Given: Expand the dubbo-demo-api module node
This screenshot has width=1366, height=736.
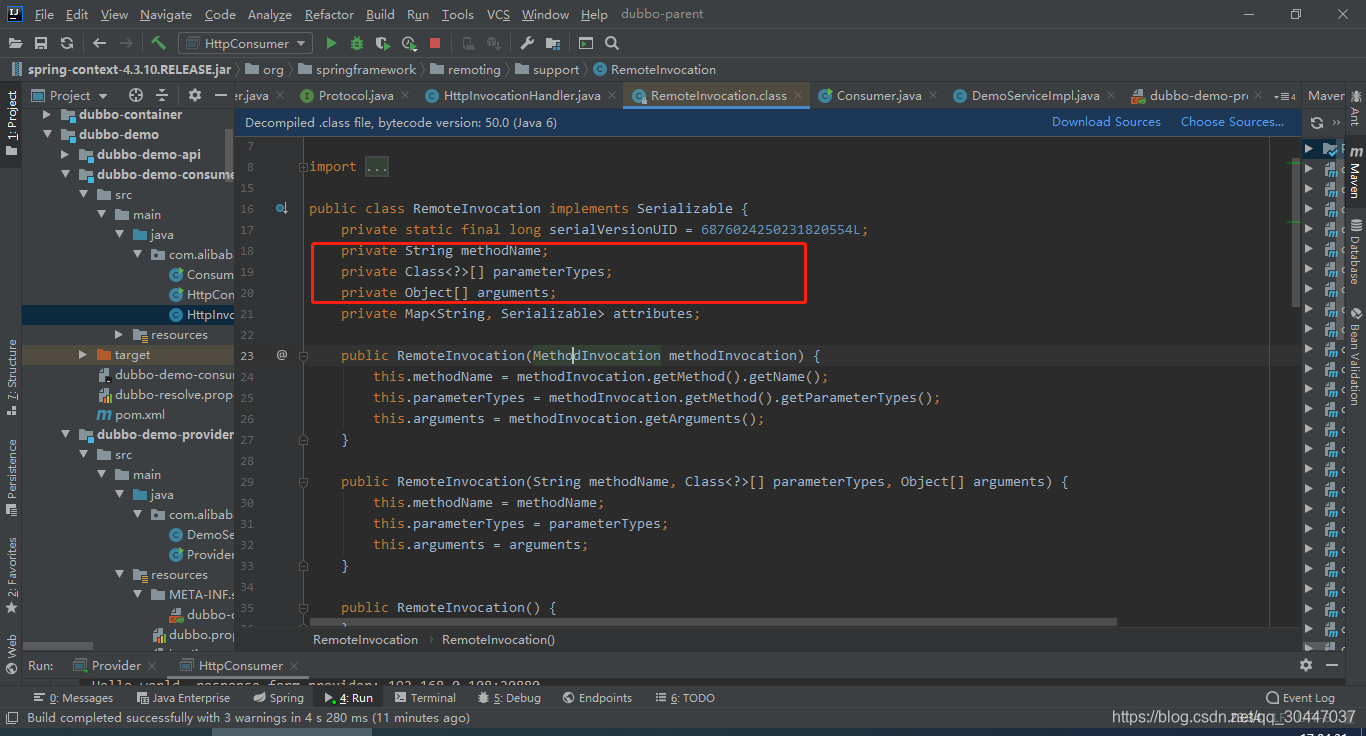Looking at the screenshot, I should (66, 154).
